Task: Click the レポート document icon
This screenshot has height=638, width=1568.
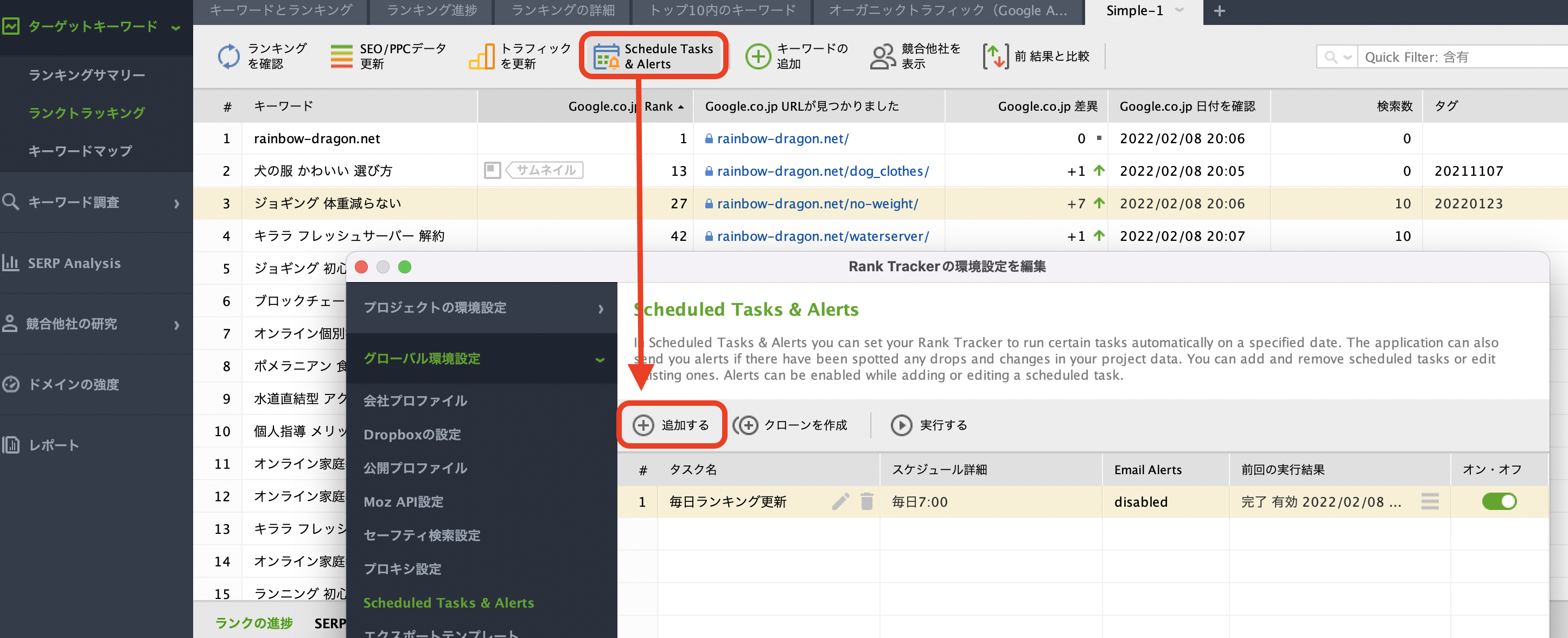Action: [x=11, y=445]
